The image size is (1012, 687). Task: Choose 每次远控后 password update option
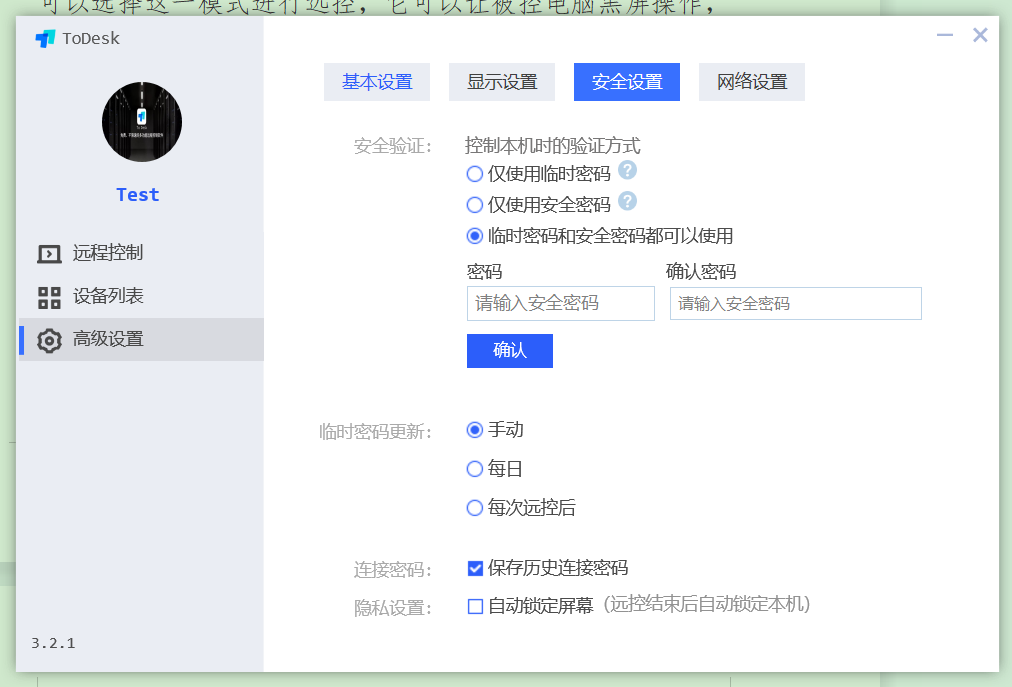click(475, 508)
